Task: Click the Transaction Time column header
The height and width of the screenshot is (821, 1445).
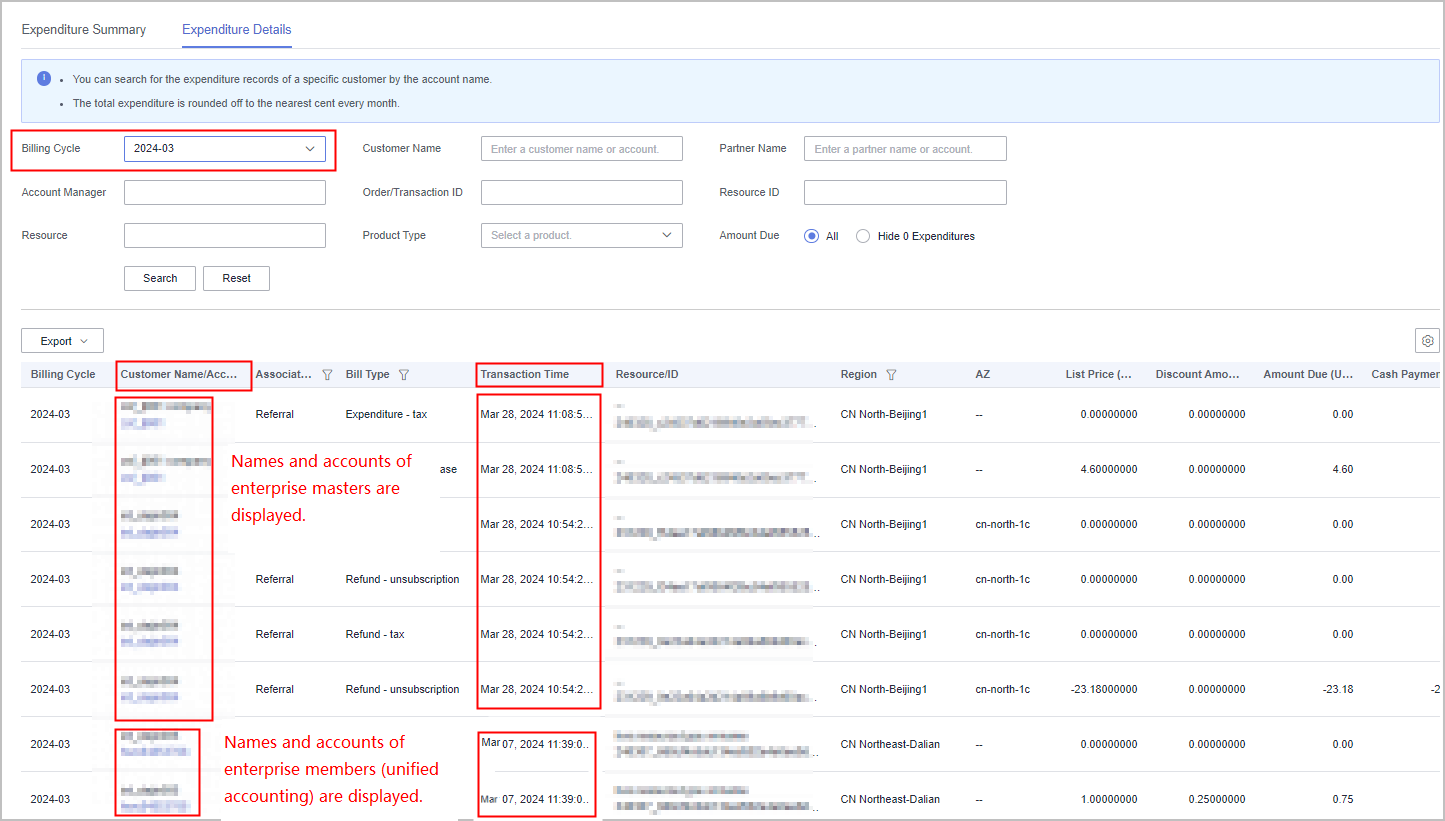Action: coord(525,375)
